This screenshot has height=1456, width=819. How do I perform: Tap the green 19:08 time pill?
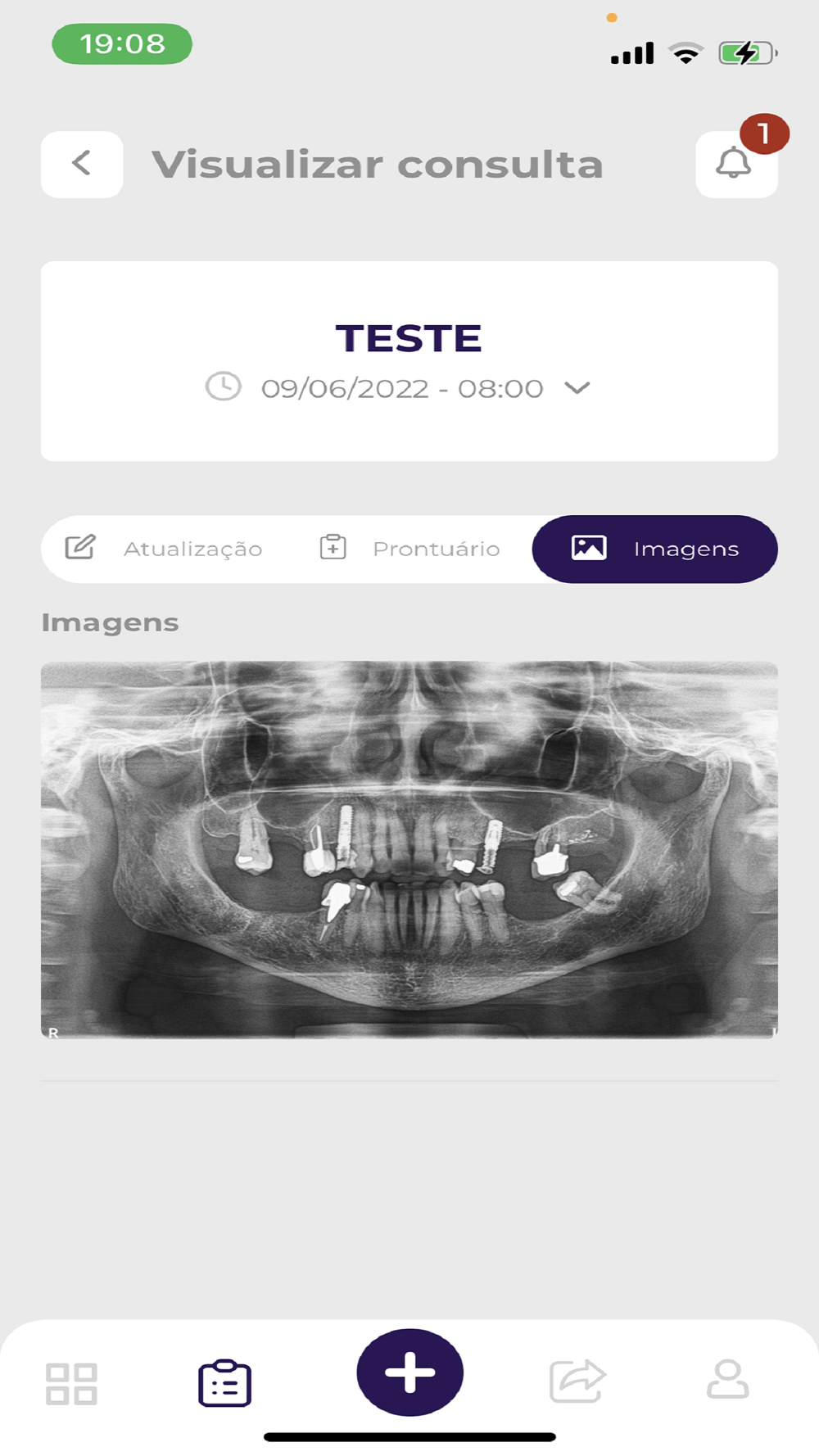point(122,44)
